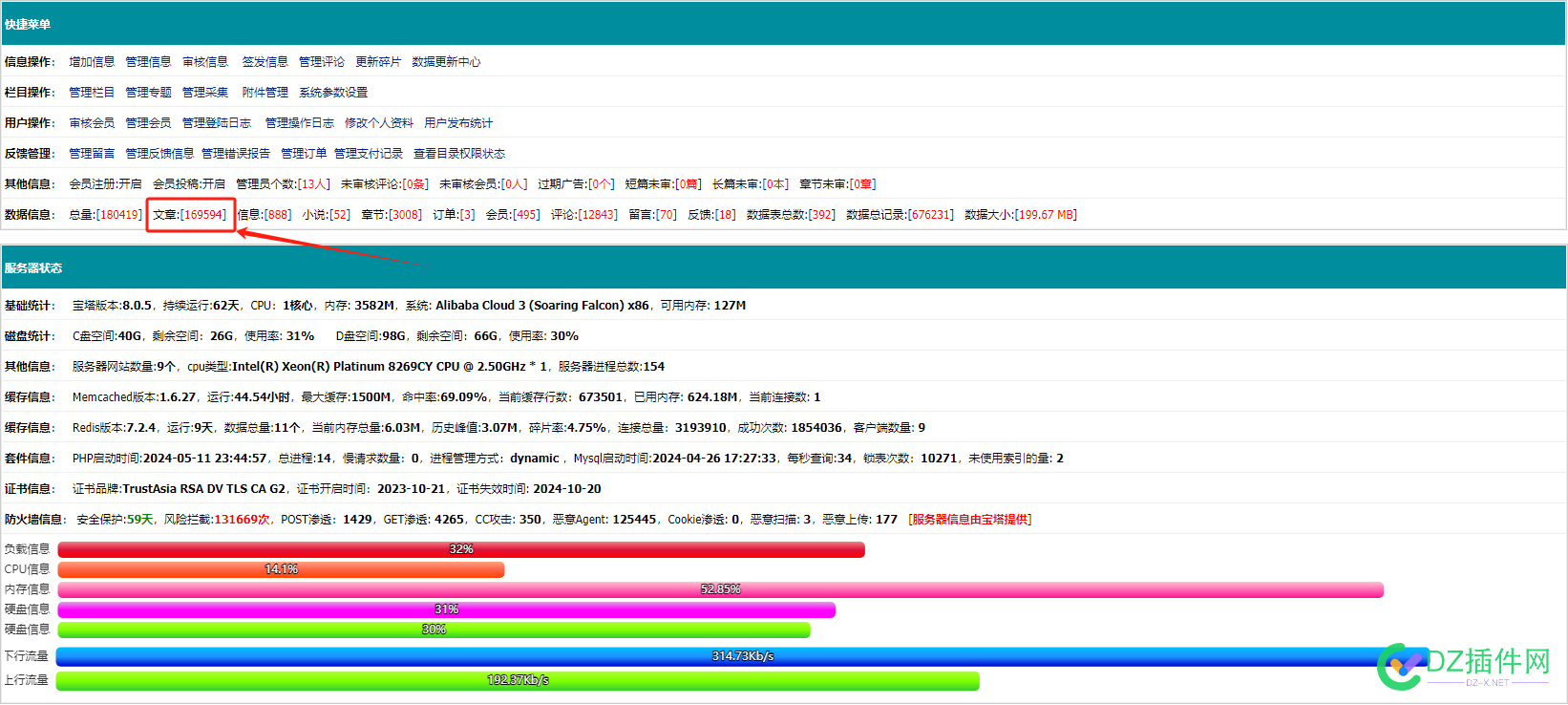Viewport: 1568px width, 705px height.
Task: Open 管理错误报告
Action: point(236,154)
